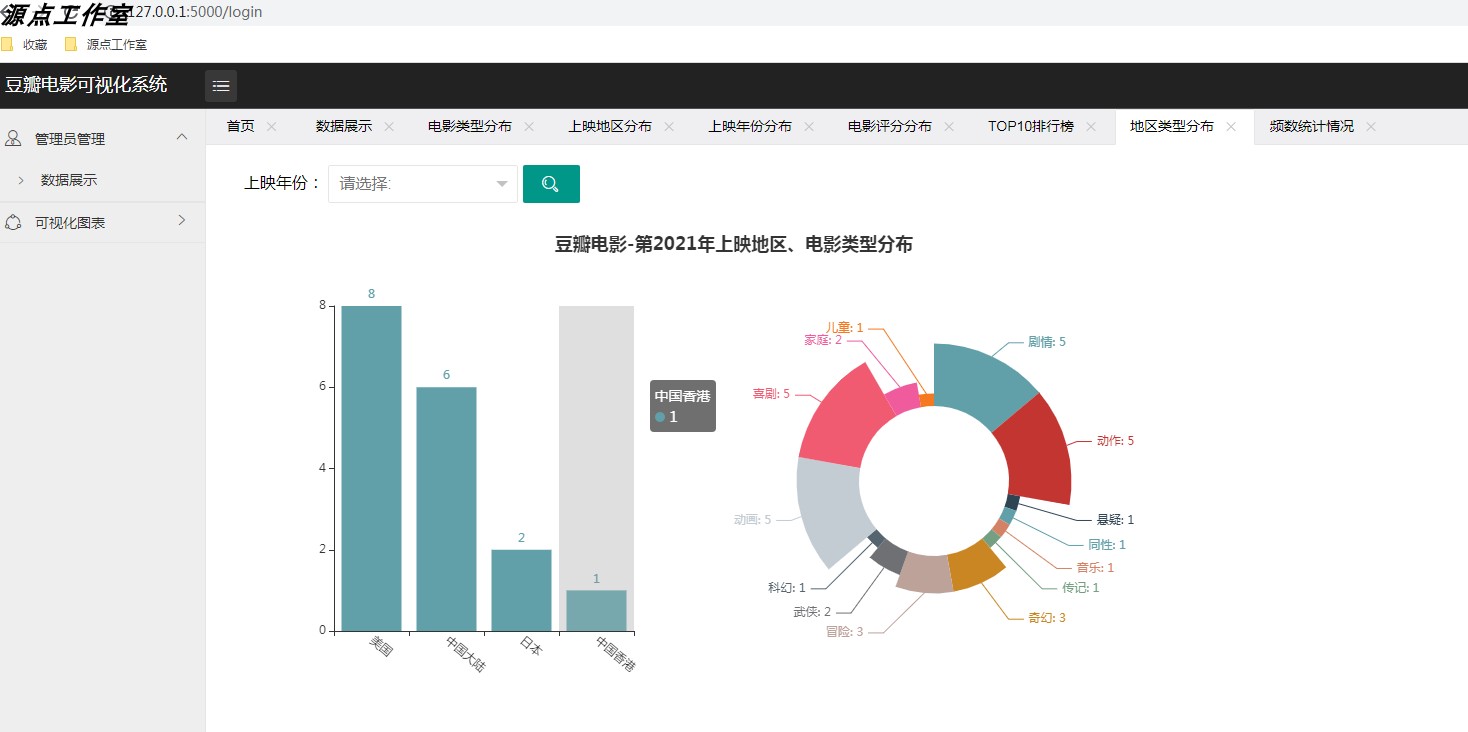Select the pink 家庭 pie slice
Image resolution: width=1468 pixels, height=732 pixels.
pyautogui.click(x=903, y=397)
